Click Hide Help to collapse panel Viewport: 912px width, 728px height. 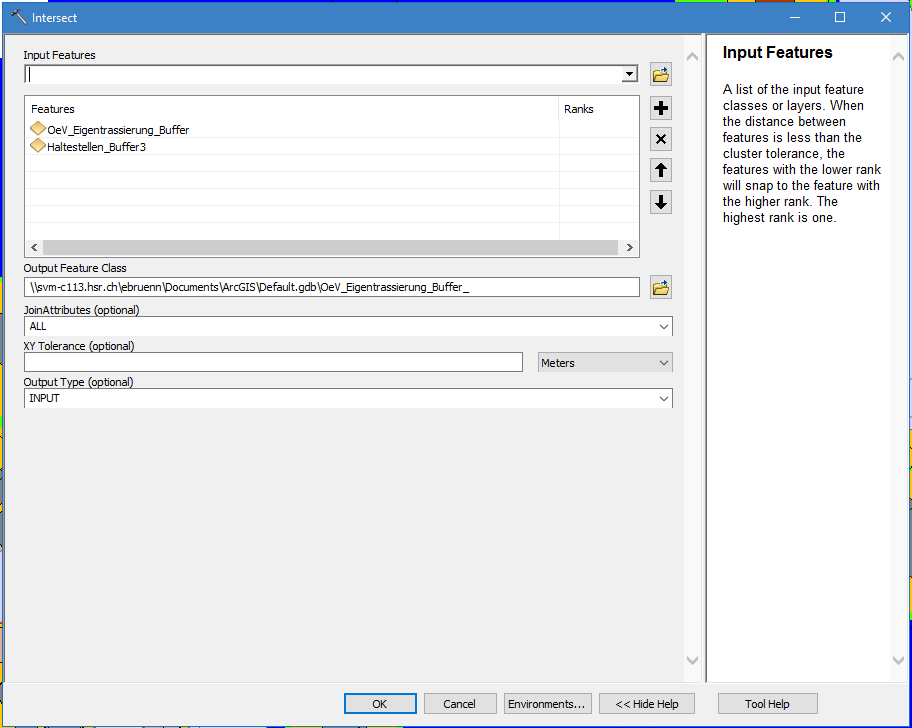click(647, 704)
